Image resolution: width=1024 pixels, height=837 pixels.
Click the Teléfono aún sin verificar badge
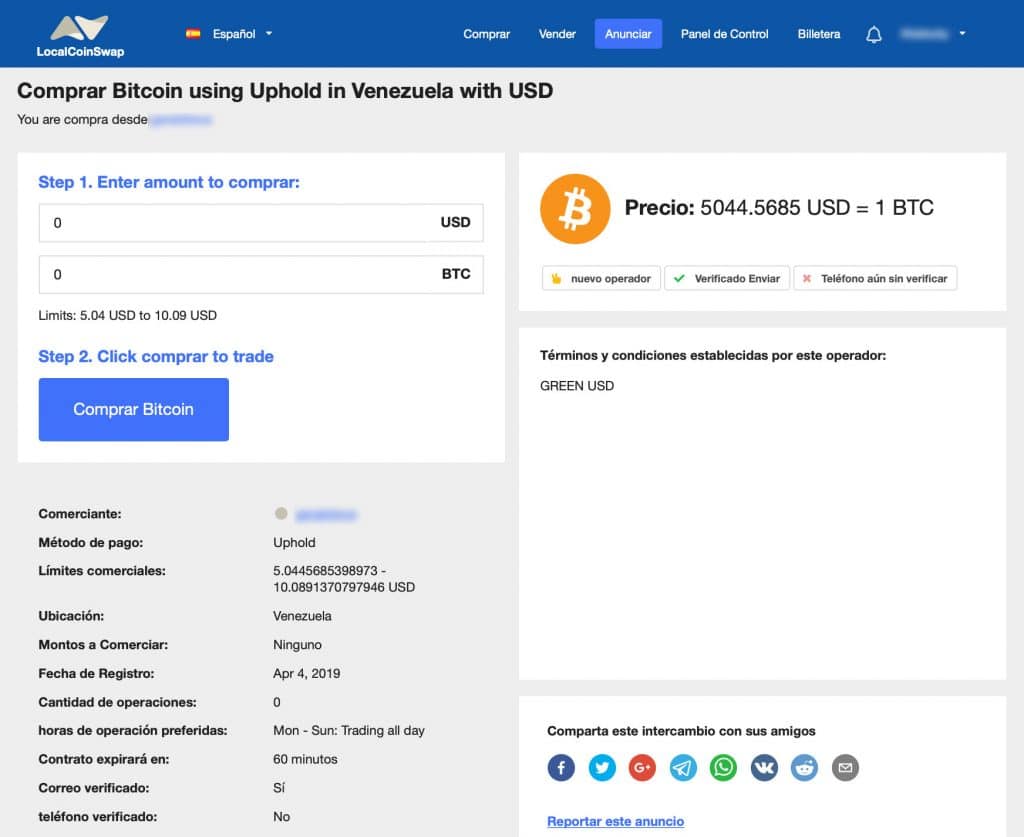pyautogui.click(x=875, y=278)
